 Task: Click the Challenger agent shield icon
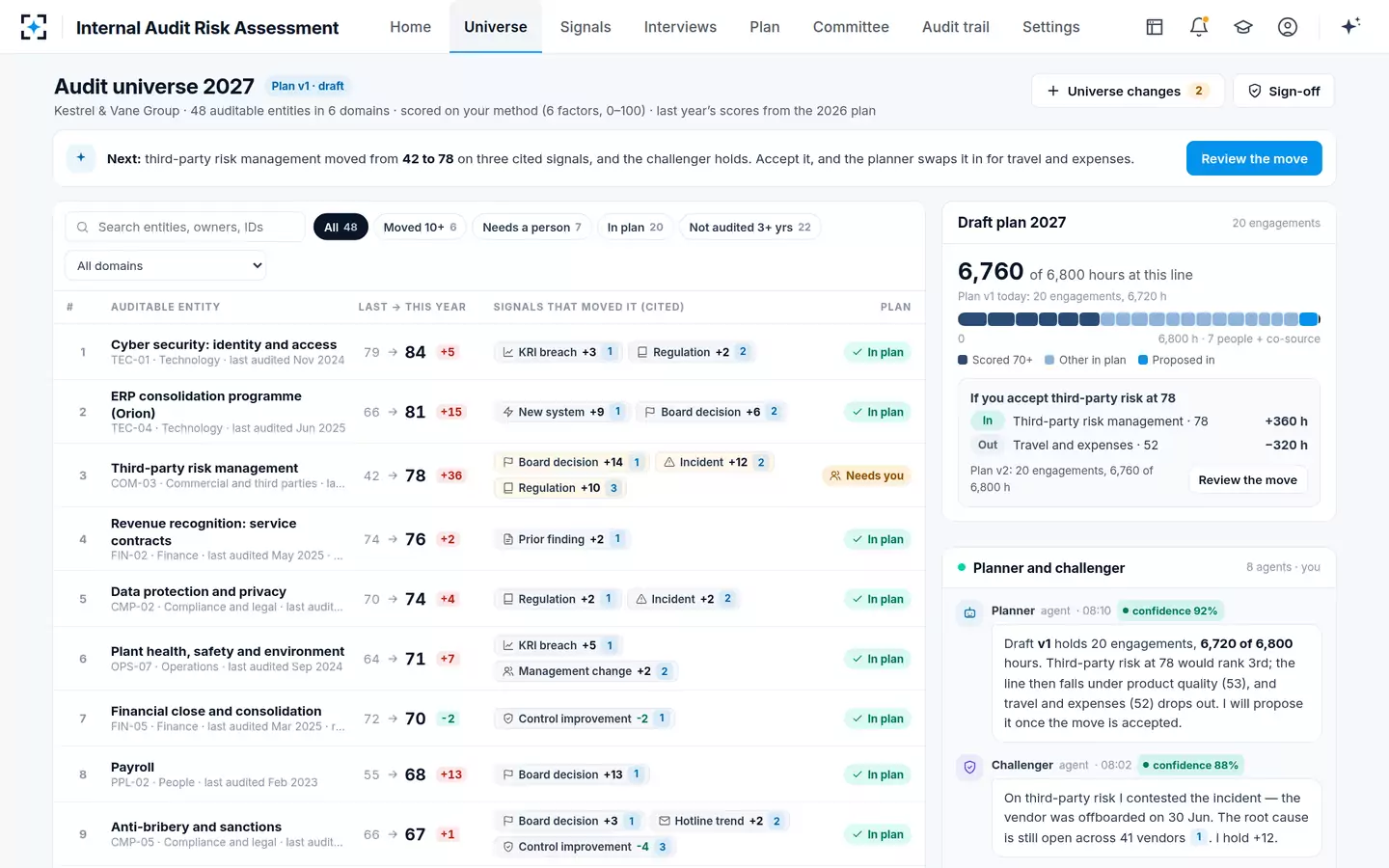tap(970, 767)
